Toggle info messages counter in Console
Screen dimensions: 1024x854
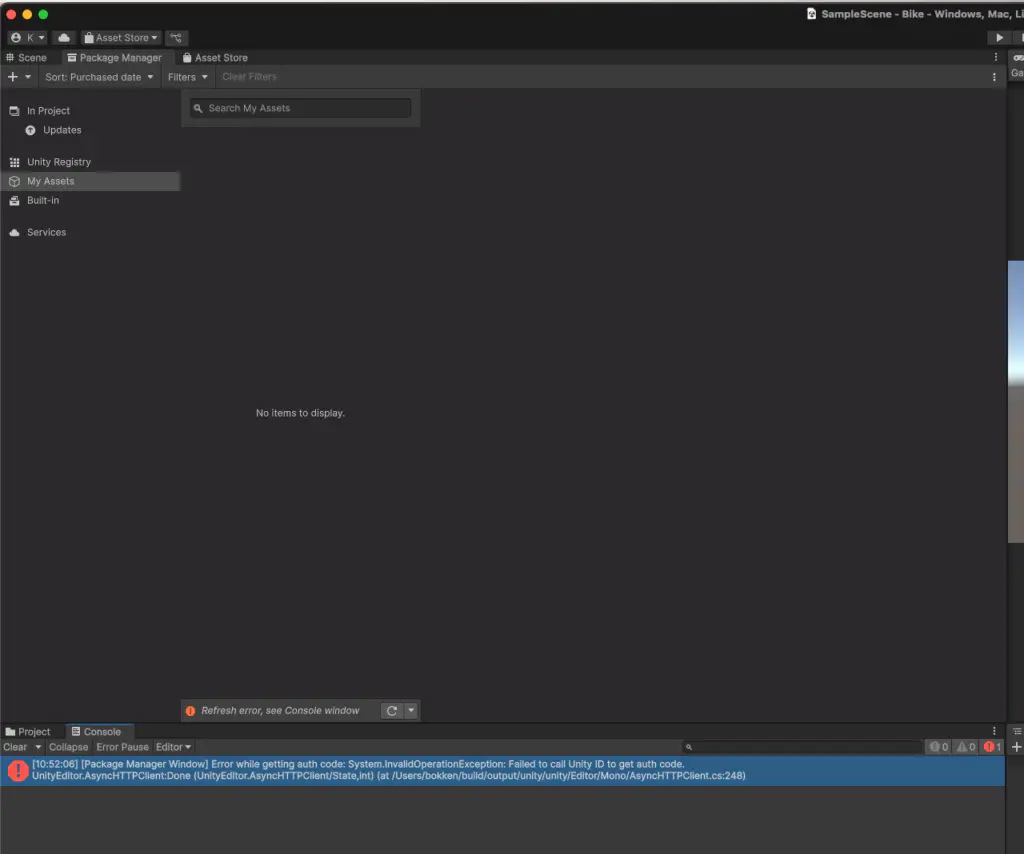coord(938,747)
